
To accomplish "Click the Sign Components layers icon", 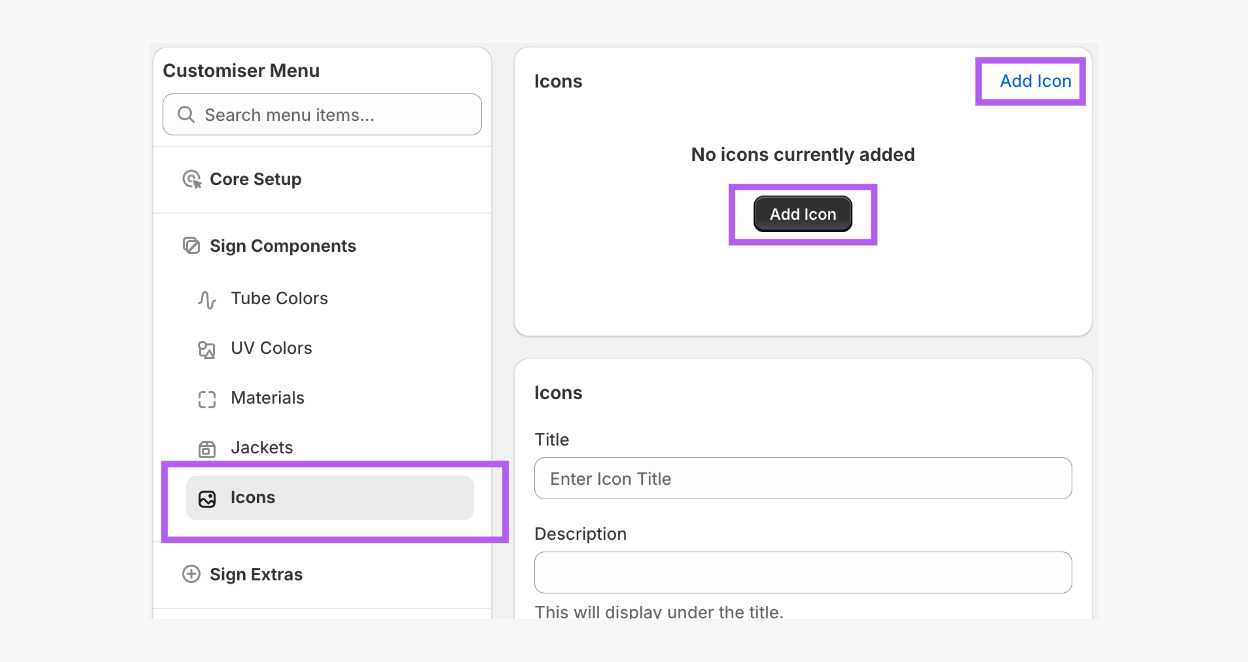I will 191,246.
